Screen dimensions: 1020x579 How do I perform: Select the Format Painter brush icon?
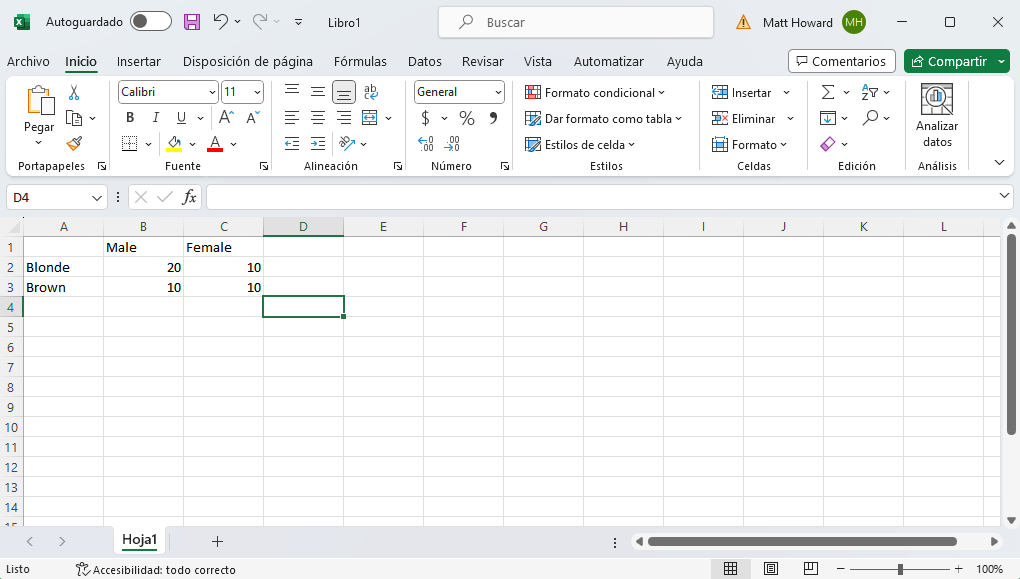point(74,143)
